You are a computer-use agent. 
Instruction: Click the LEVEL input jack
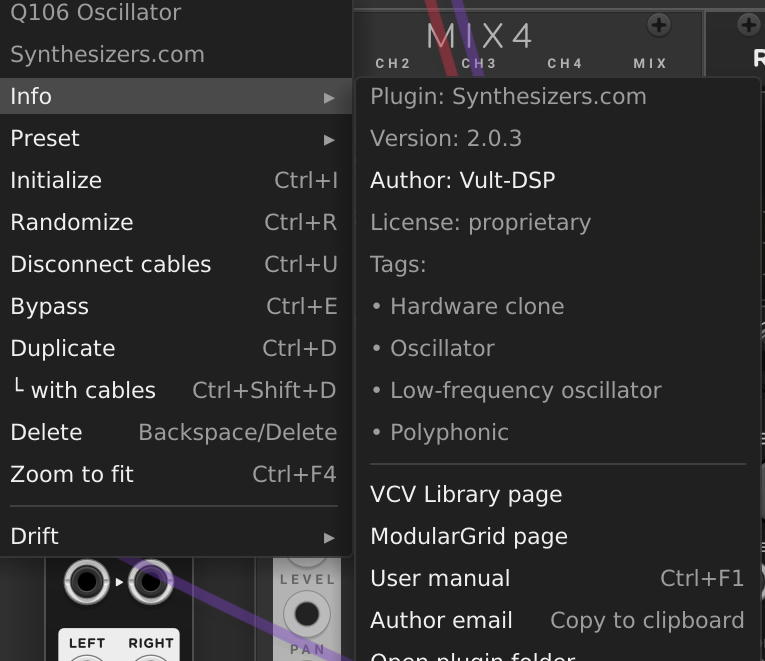point(306,614)
